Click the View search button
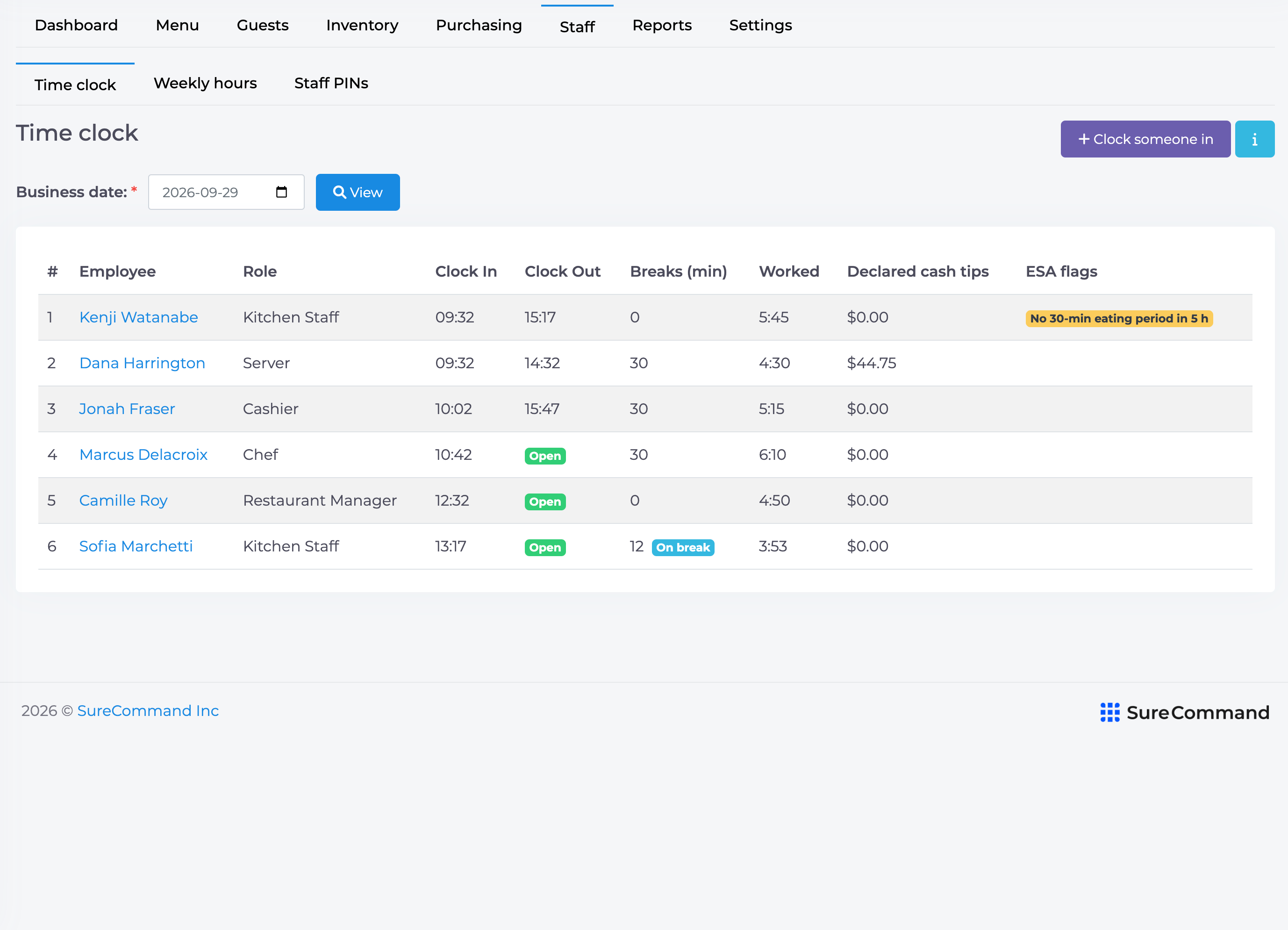Image resolution: width=1288 pixels, height=930 pixels. coord(358,193)
